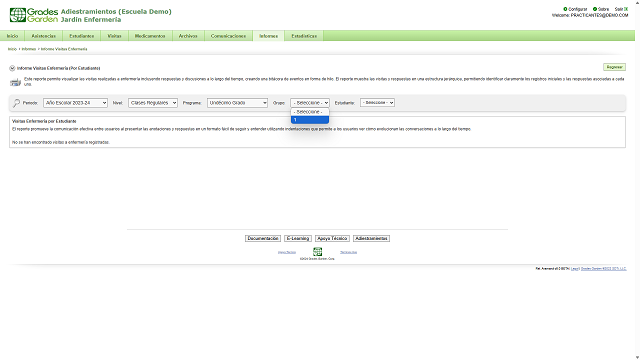Open the Nivel dropdown Clases Regulares
The image size is (640, 360).
[x=153, y=103]
